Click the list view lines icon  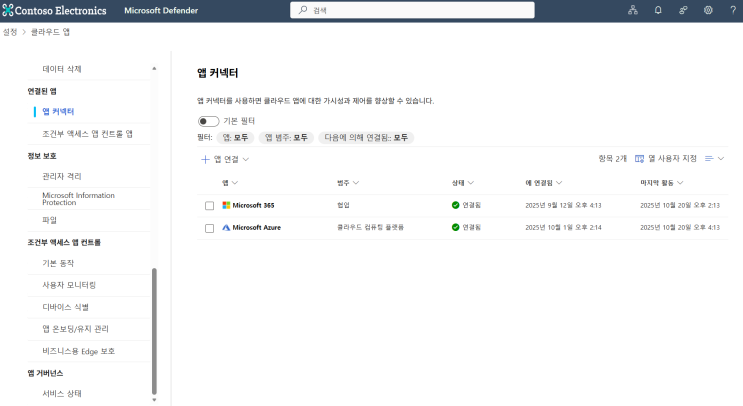tap(709, 159)
